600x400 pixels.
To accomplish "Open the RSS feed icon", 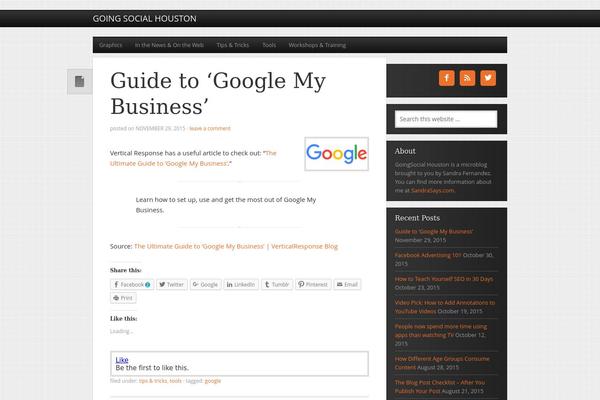I will pyautogui.click(x=467, y=78).
